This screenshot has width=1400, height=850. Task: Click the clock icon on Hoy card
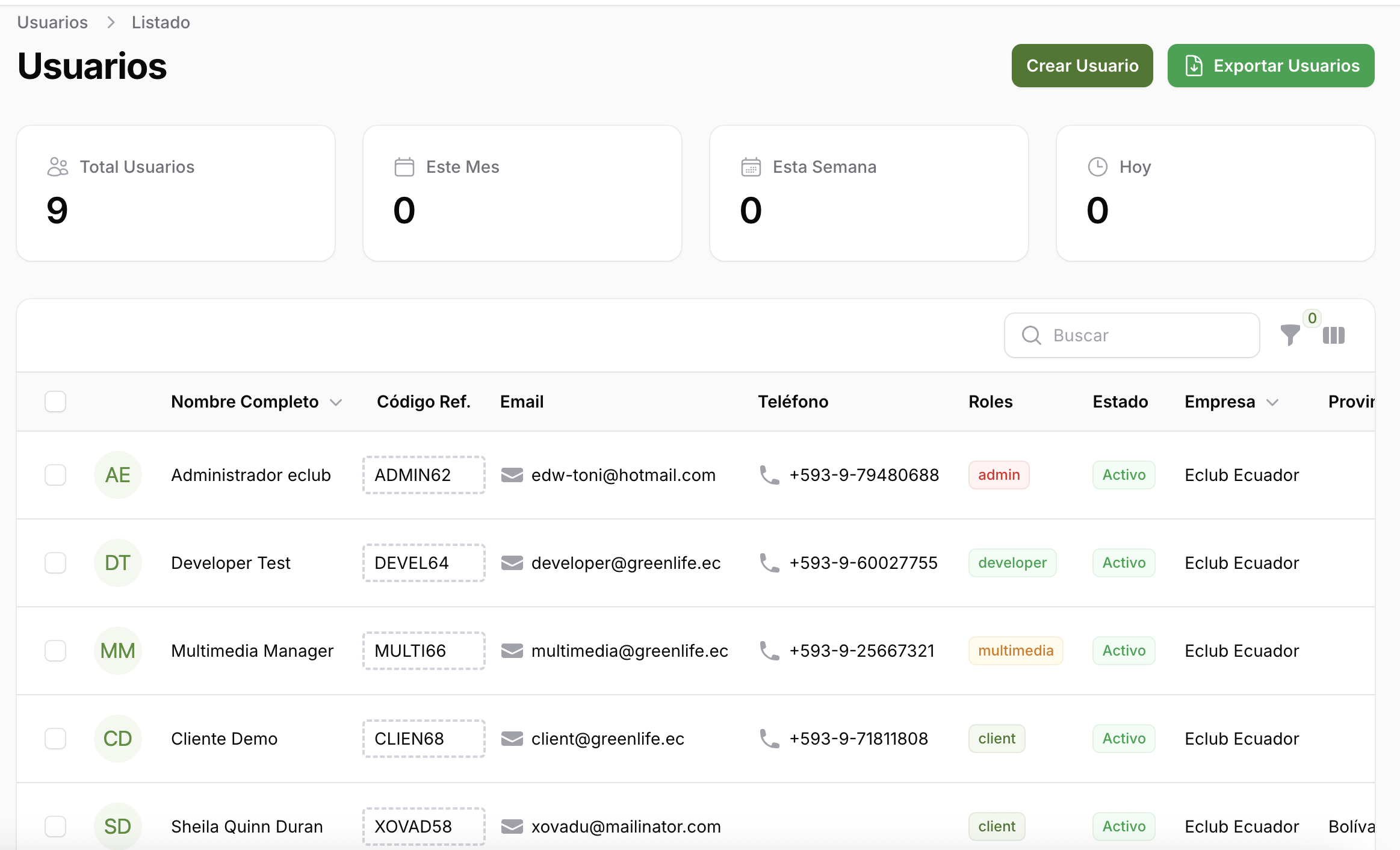[x=1097, y=167]
